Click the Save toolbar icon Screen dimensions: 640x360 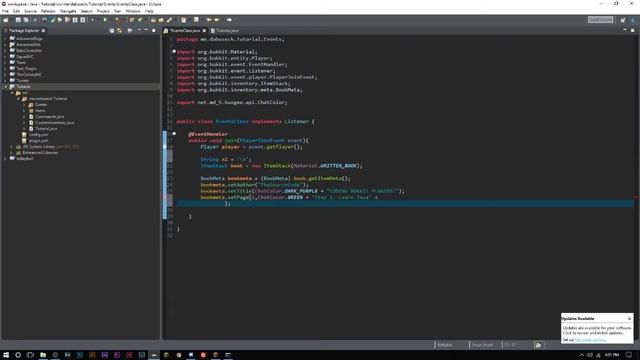[18, 20]
